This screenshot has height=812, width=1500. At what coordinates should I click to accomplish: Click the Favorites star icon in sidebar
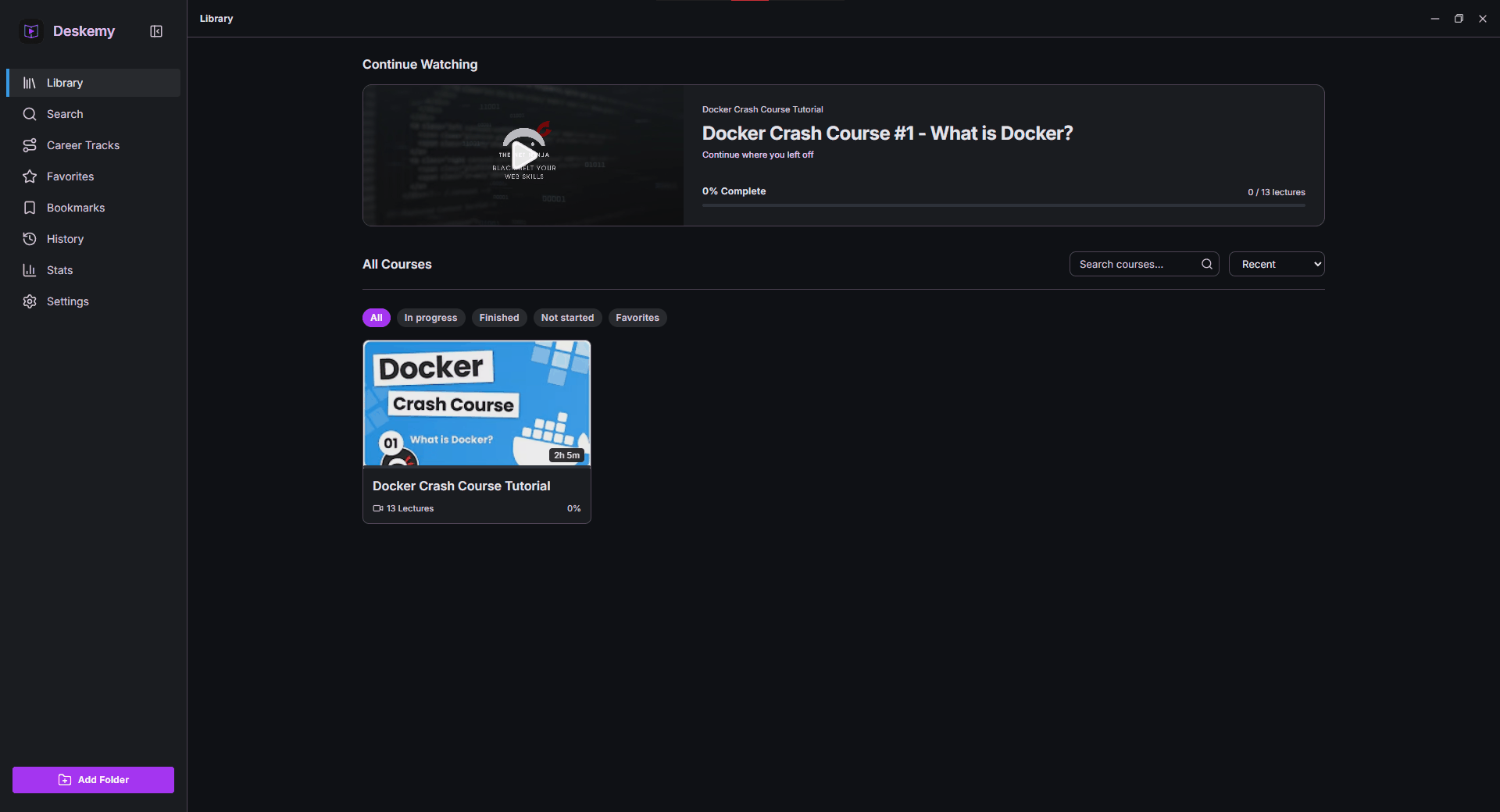click(x=30, y=176)
